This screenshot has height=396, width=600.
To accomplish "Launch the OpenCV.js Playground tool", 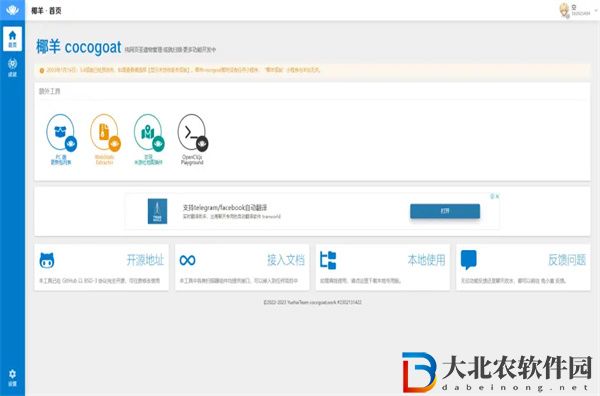I will (x=192, y=132).
